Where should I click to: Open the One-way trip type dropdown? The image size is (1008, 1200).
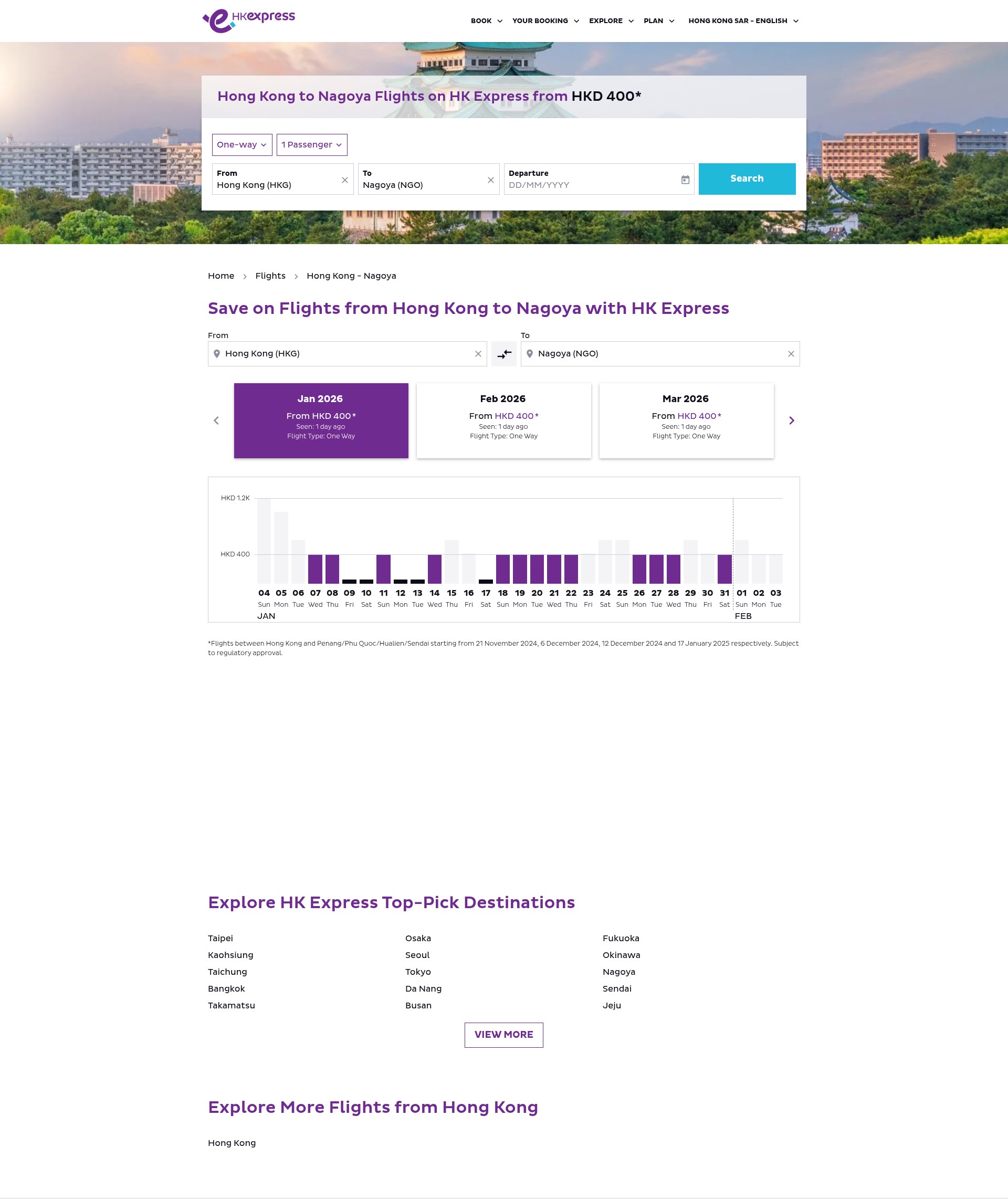click(241, 144)
